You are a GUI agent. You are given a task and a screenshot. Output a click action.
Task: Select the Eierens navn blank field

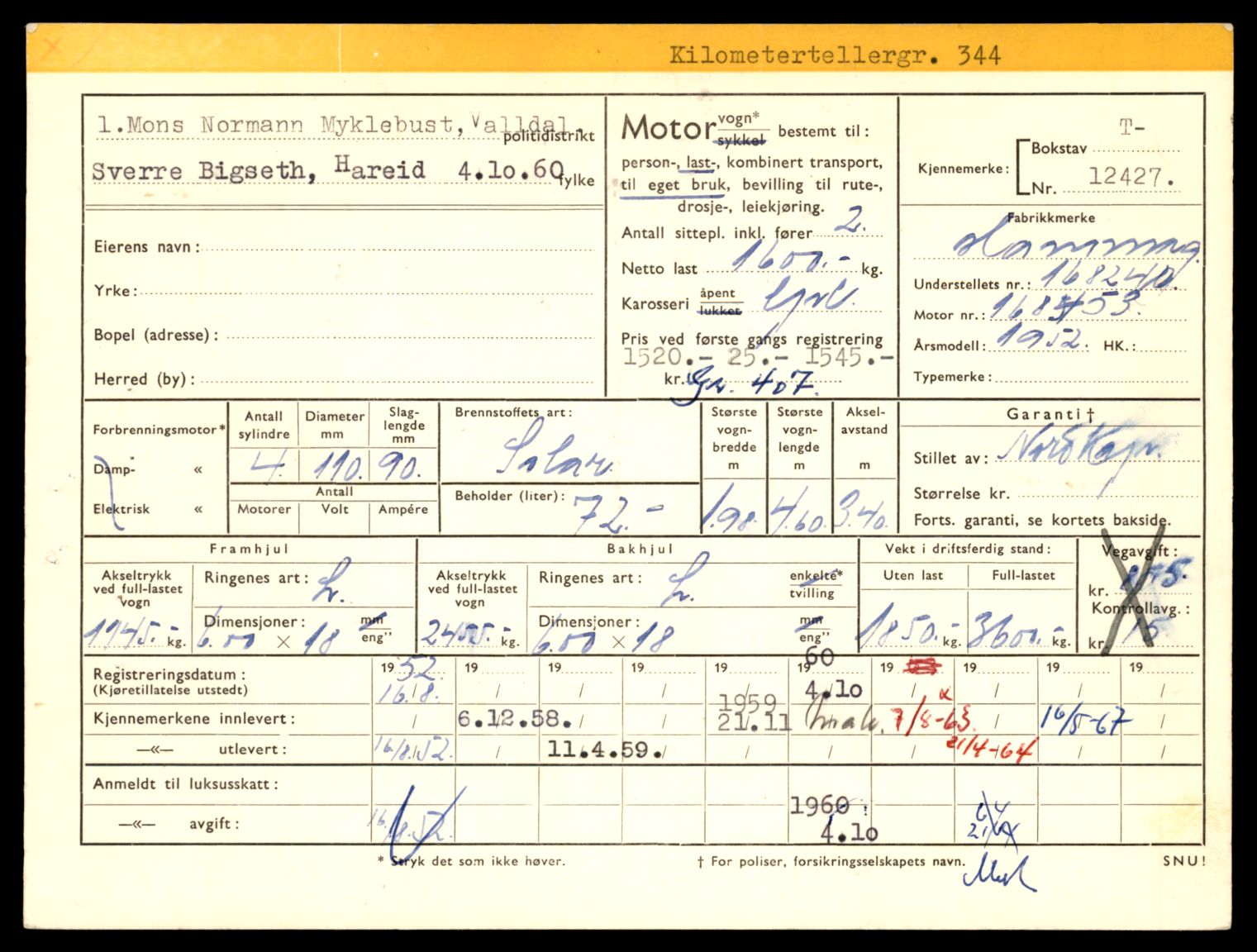[x=397, y=246]
